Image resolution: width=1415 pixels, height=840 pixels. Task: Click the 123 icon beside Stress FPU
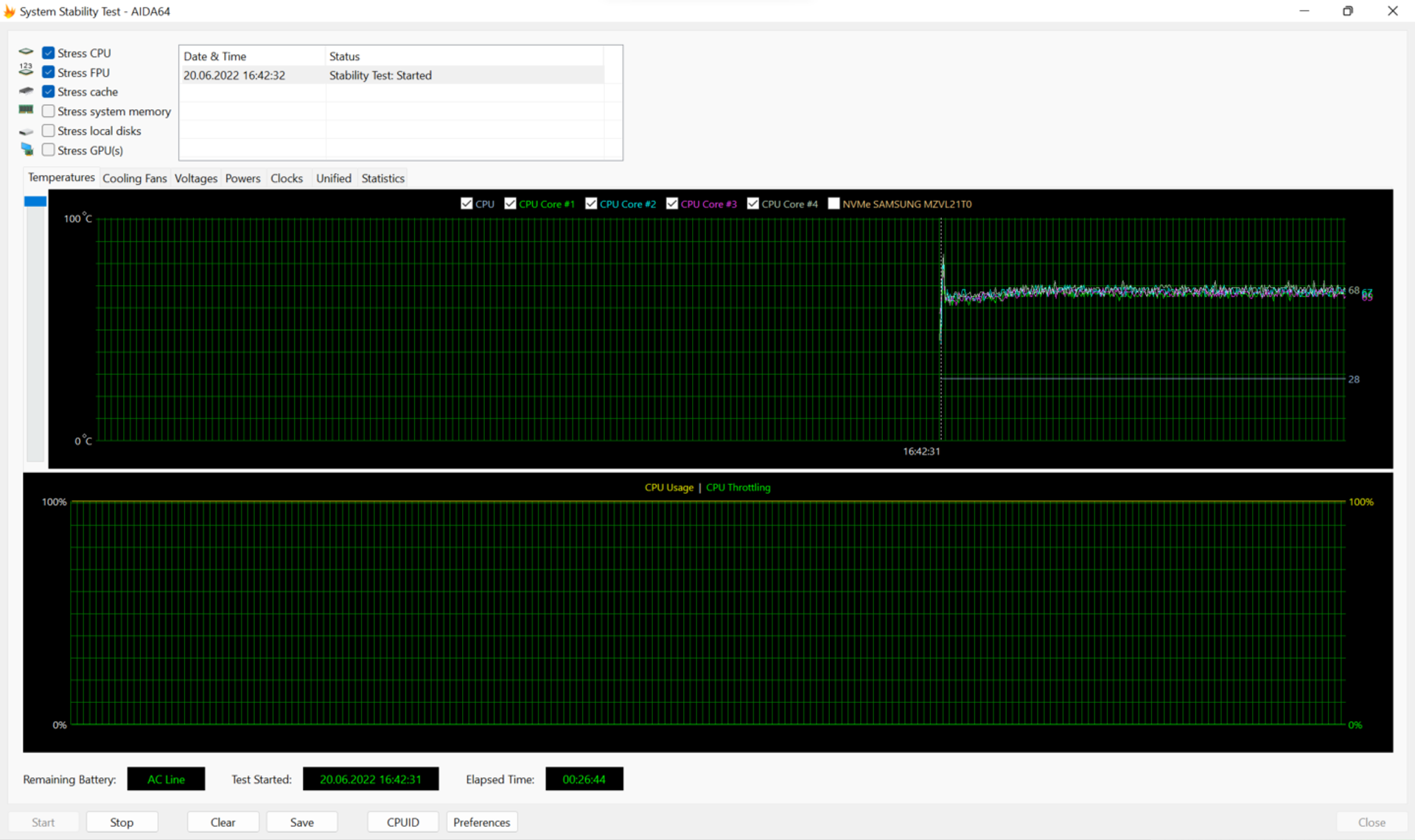(x=26, y=69)
